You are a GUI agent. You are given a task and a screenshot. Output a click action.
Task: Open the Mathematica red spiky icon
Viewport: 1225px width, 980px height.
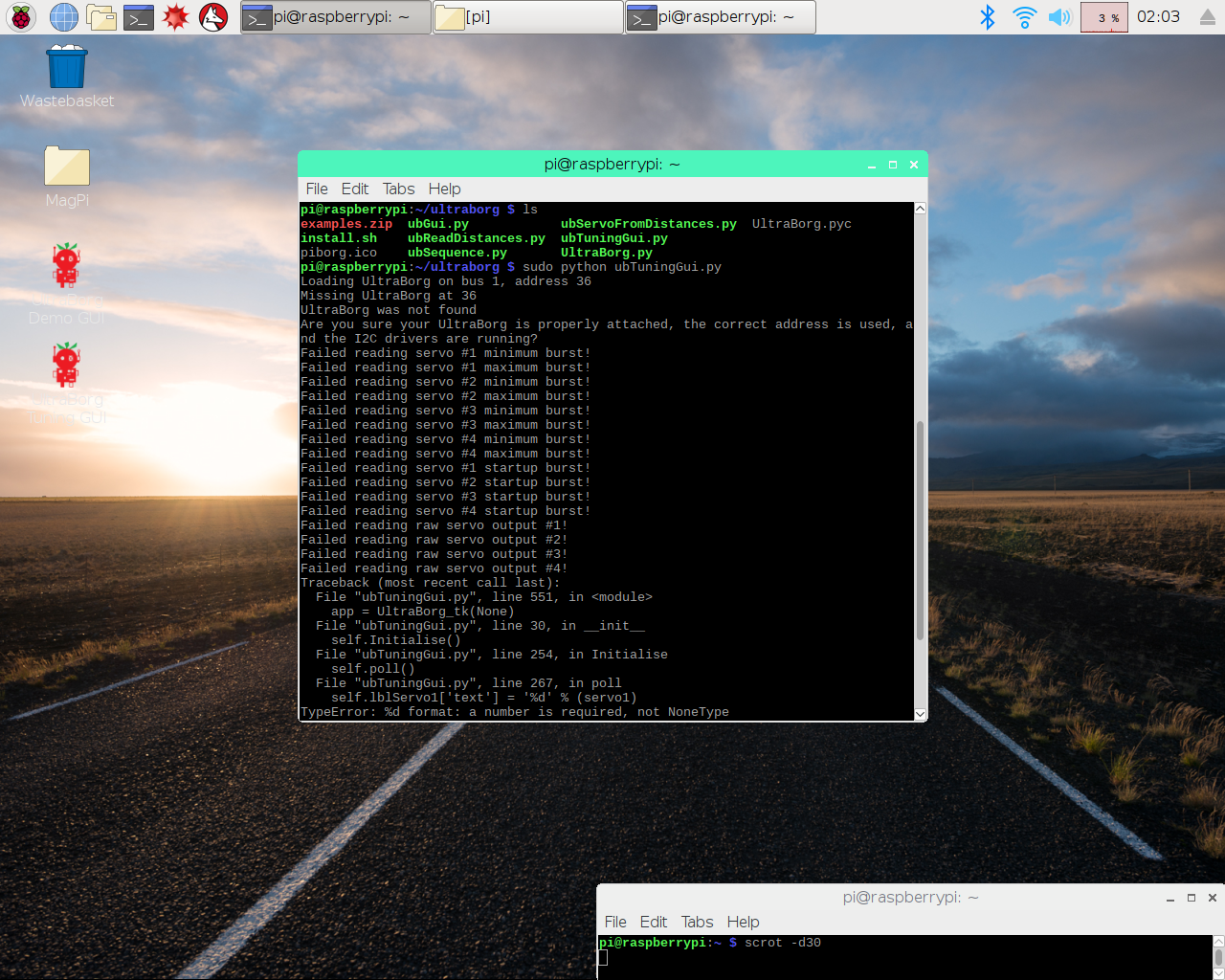pos(176,16)
